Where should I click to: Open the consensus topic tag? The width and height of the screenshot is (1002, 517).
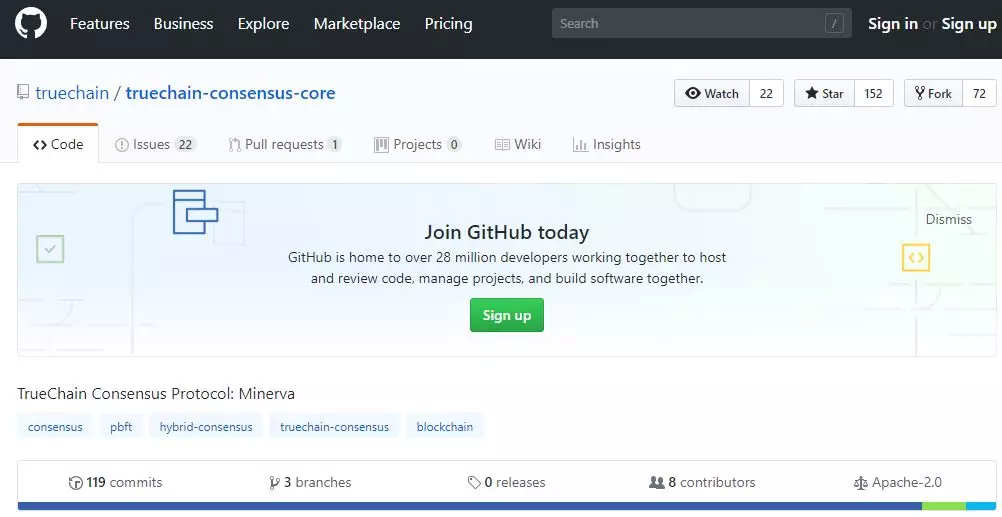tap(55, 426)
